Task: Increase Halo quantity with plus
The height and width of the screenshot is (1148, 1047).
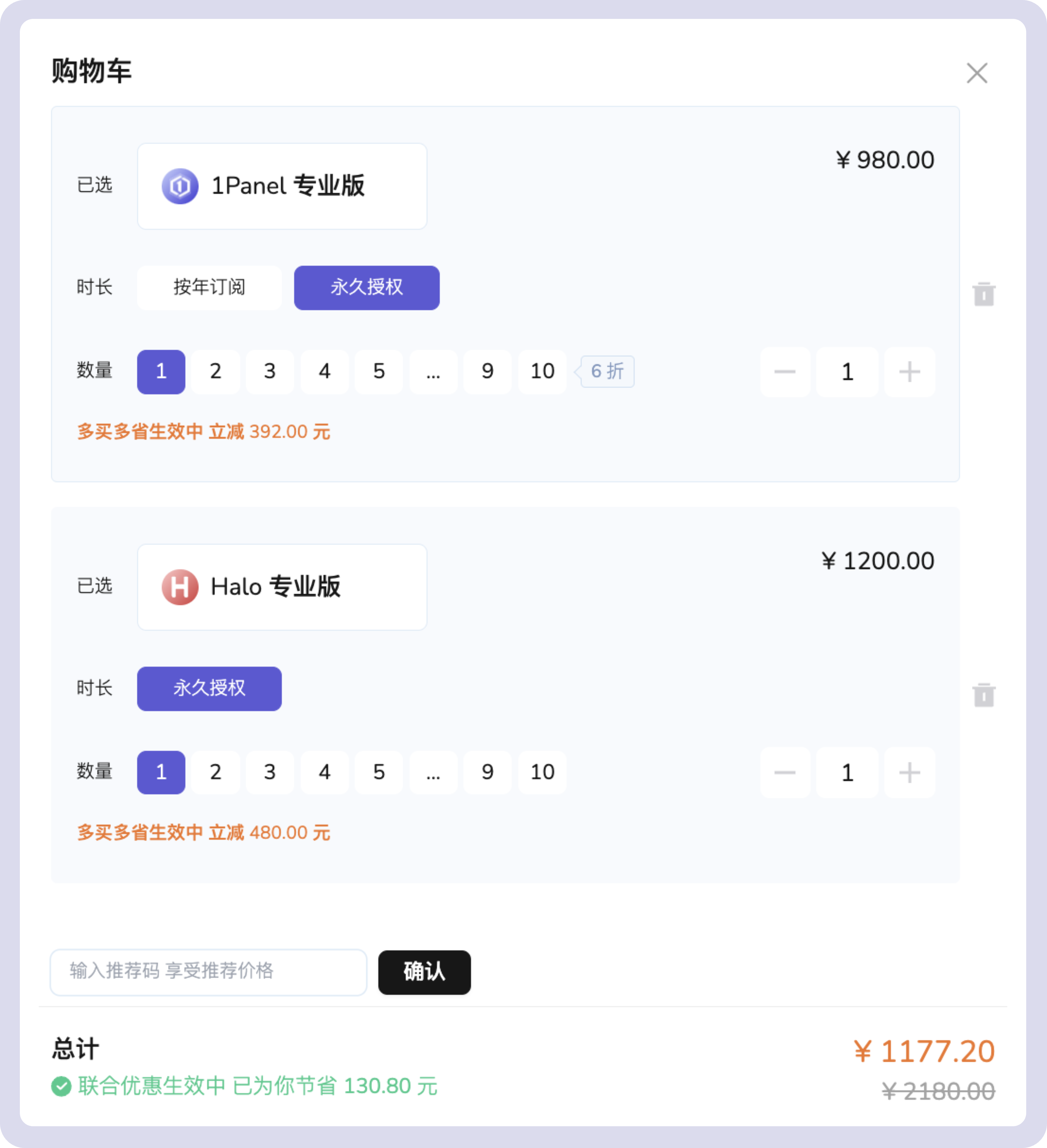Action: (x=909, y=773)
